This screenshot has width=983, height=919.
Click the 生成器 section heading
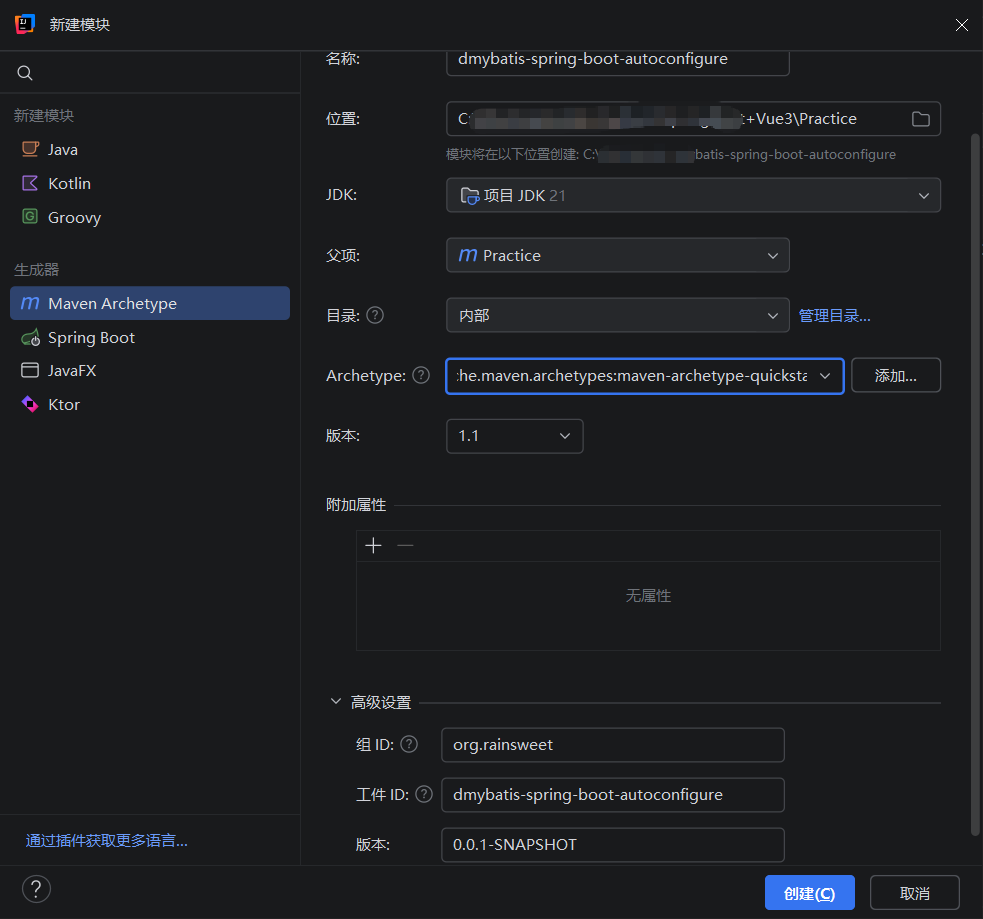coord(36,270)
